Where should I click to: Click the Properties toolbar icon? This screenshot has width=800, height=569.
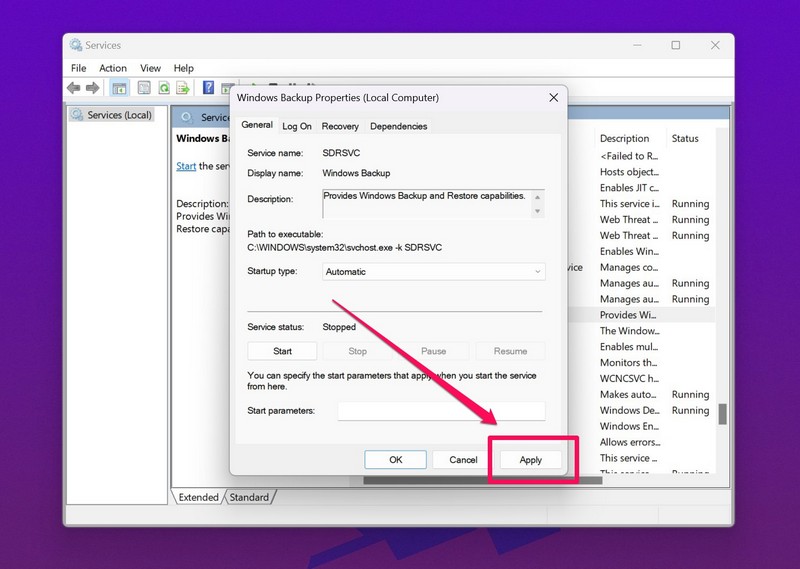pyautogui.click(x=144, y=88)
